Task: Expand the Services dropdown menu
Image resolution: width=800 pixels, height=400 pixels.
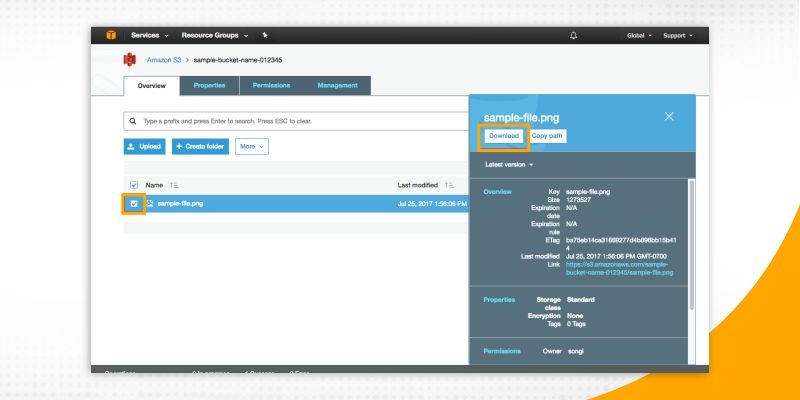Action: pos(149,35)
